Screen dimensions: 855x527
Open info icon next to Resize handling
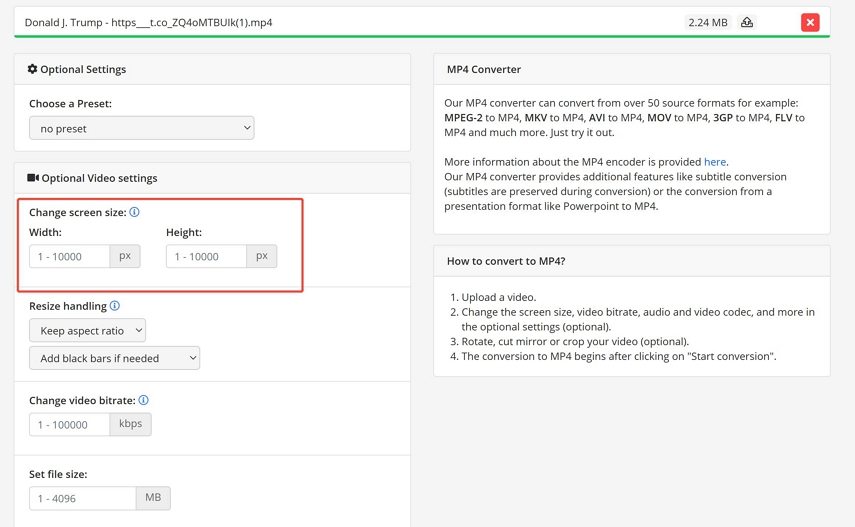tap(115, 306)
